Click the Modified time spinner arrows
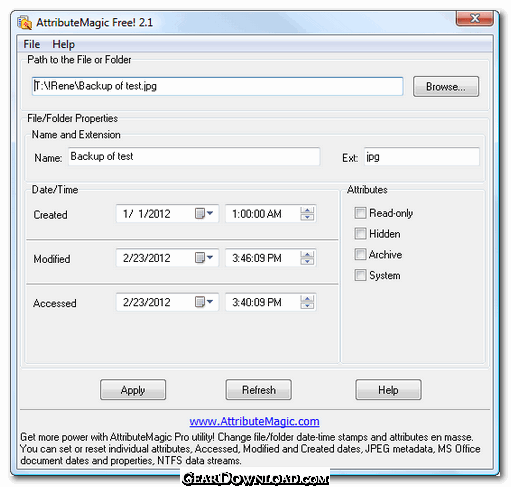The image size is (511, 487). 307,258
